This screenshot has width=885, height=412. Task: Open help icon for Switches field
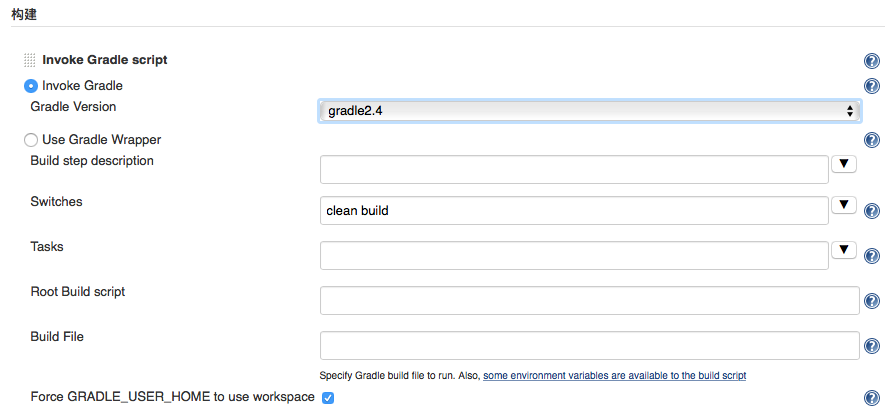(x=871, y=211)
